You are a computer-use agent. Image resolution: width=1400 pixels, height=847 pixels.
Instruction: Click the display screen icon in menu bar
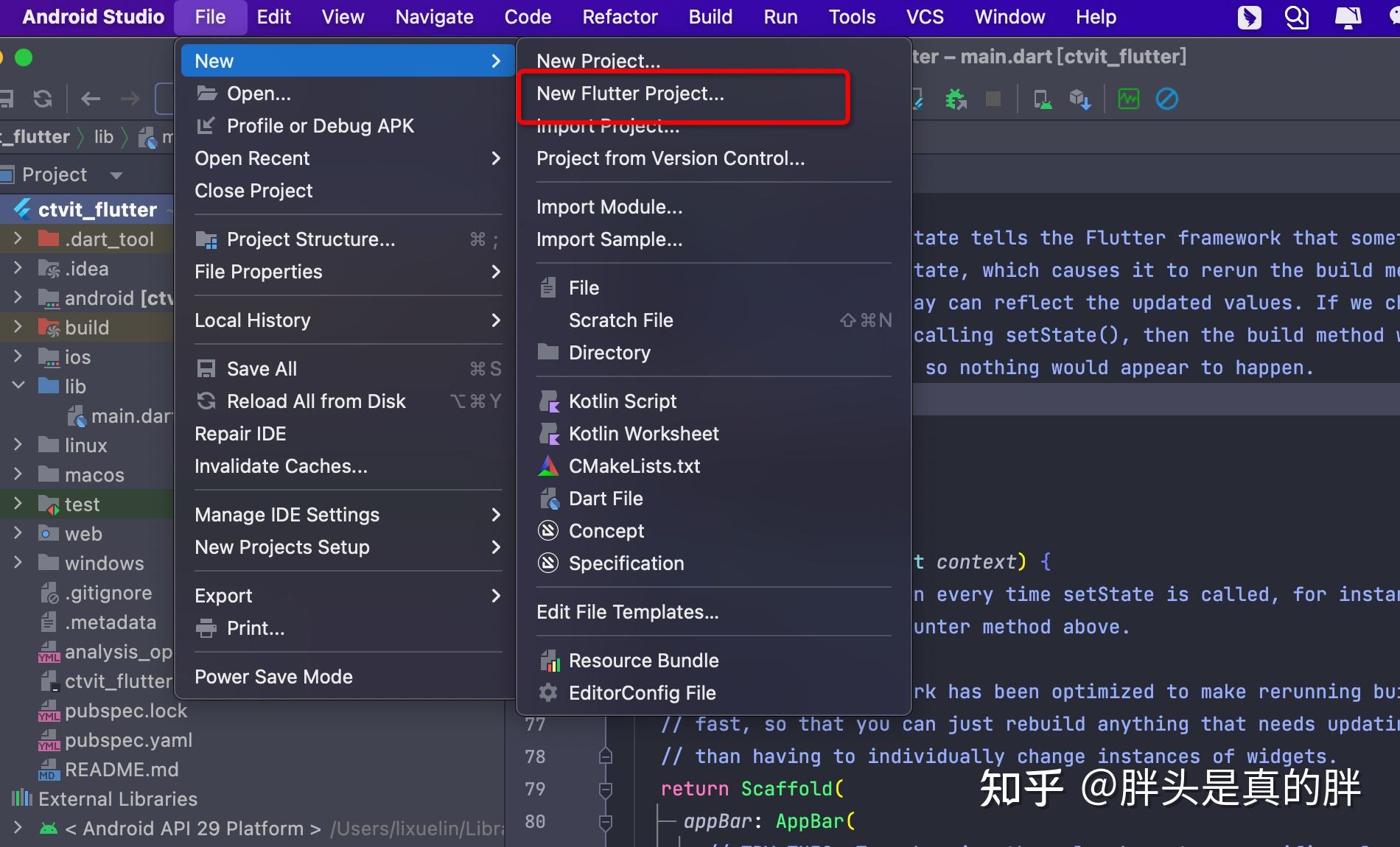(1348, 17)
